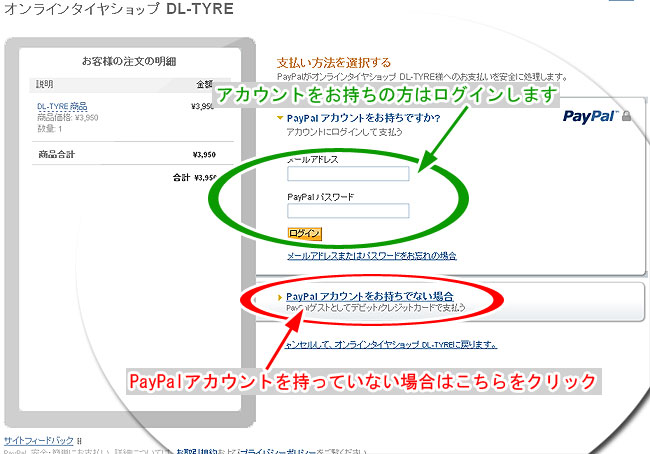Click the アカウントにログインして支払う text
Screen dimensions: 650x454
(x=344, y=132)
